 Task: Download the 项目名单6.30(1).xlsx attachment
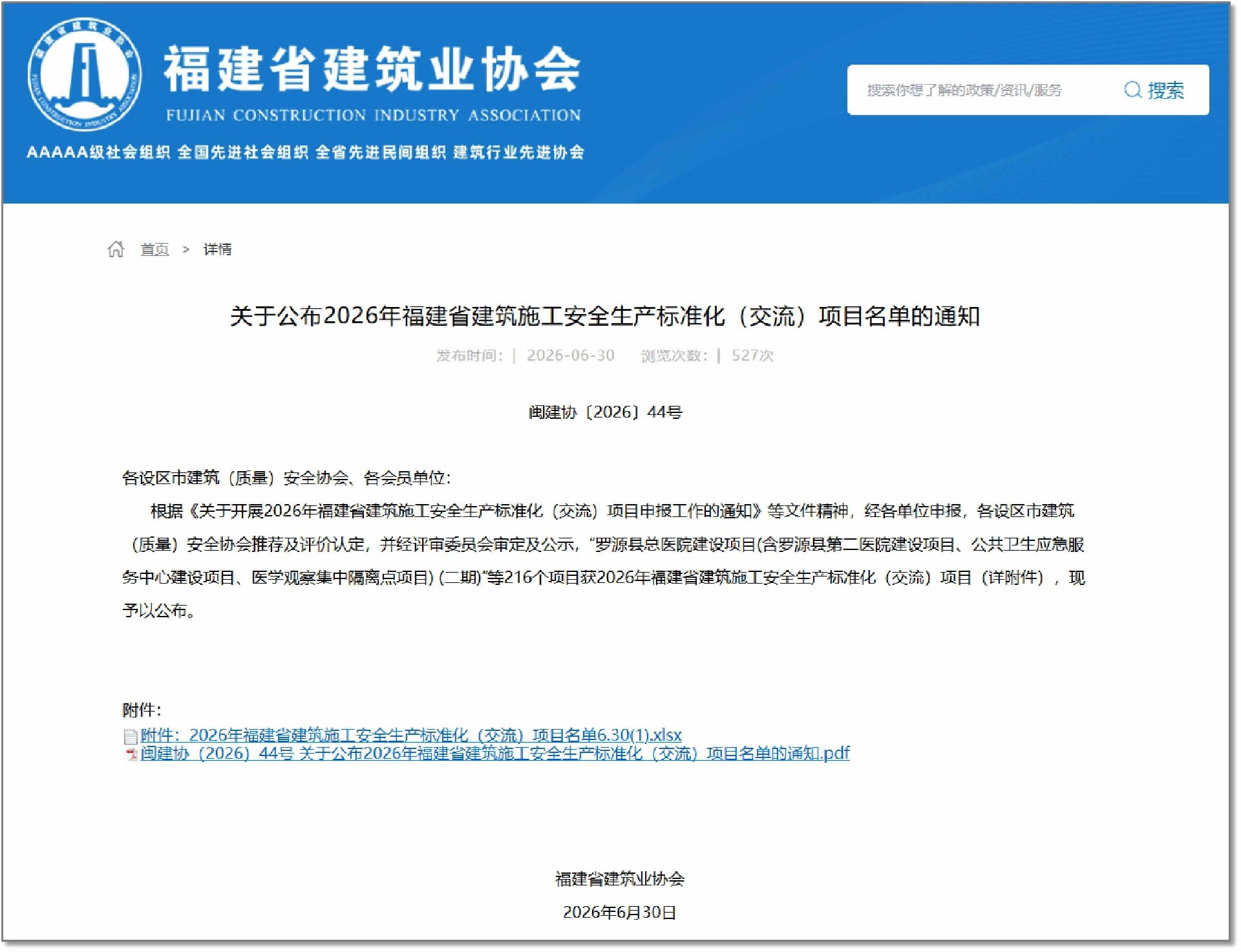pos(411,735)
